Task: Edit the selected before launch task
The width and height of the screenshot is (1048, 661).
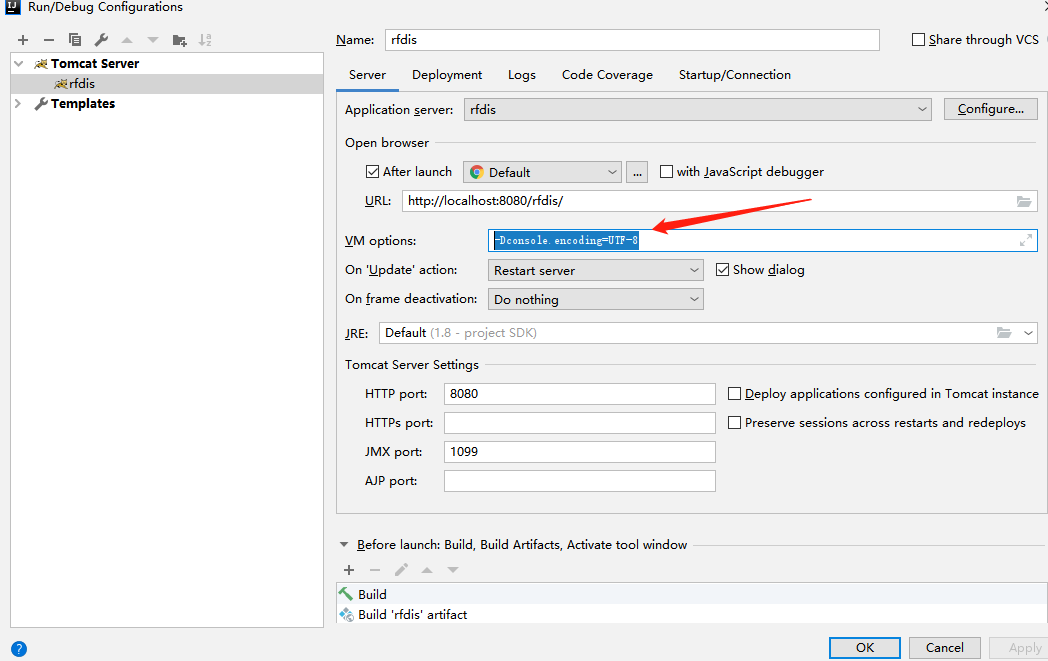Action: pyautogui.click(x=401, y=570)
